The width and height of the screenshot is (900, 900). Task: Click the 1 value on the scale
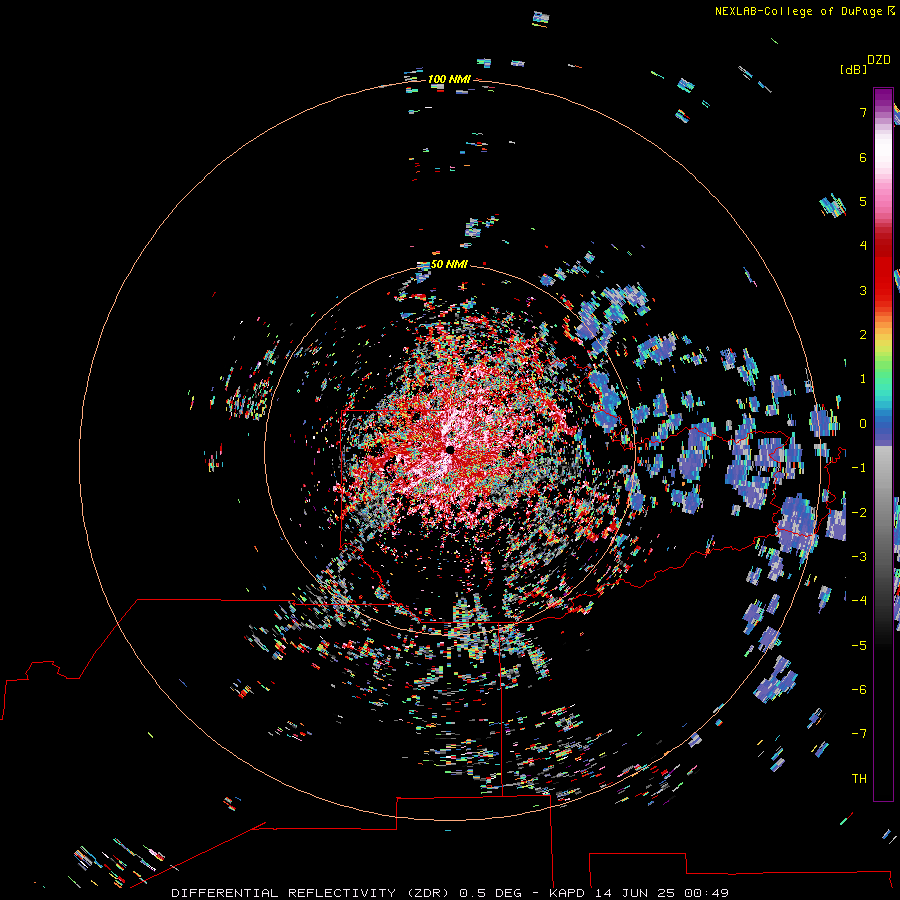pos(863,379)
